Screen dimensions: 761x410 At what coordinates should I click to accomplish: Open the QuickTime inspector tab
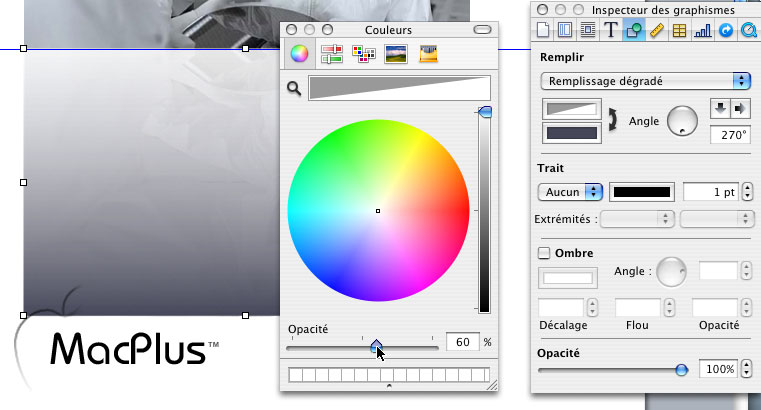[749, 31]
